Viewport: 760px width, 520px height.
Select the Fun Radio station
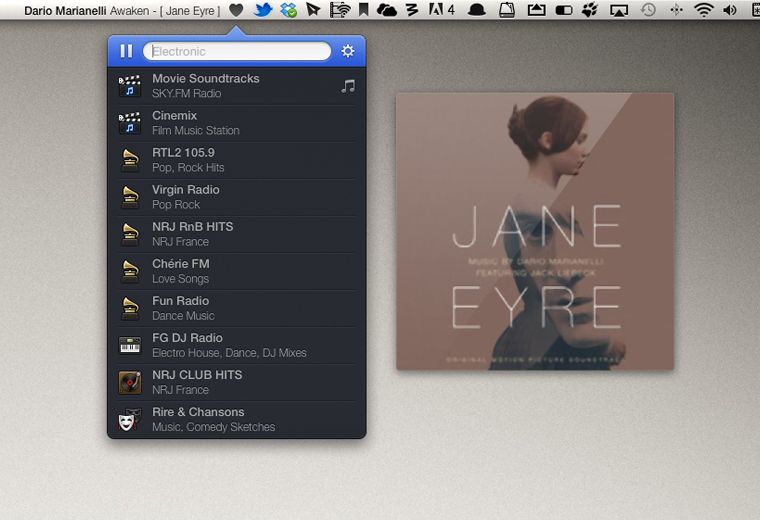pos(237,308)
